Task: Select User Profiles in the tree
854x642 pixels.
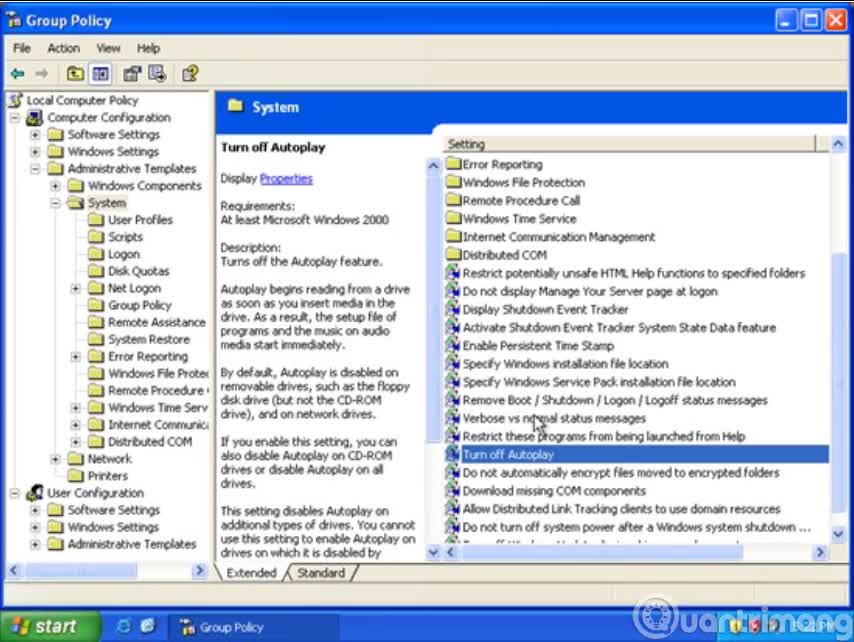Action: (x=141, y=220)
